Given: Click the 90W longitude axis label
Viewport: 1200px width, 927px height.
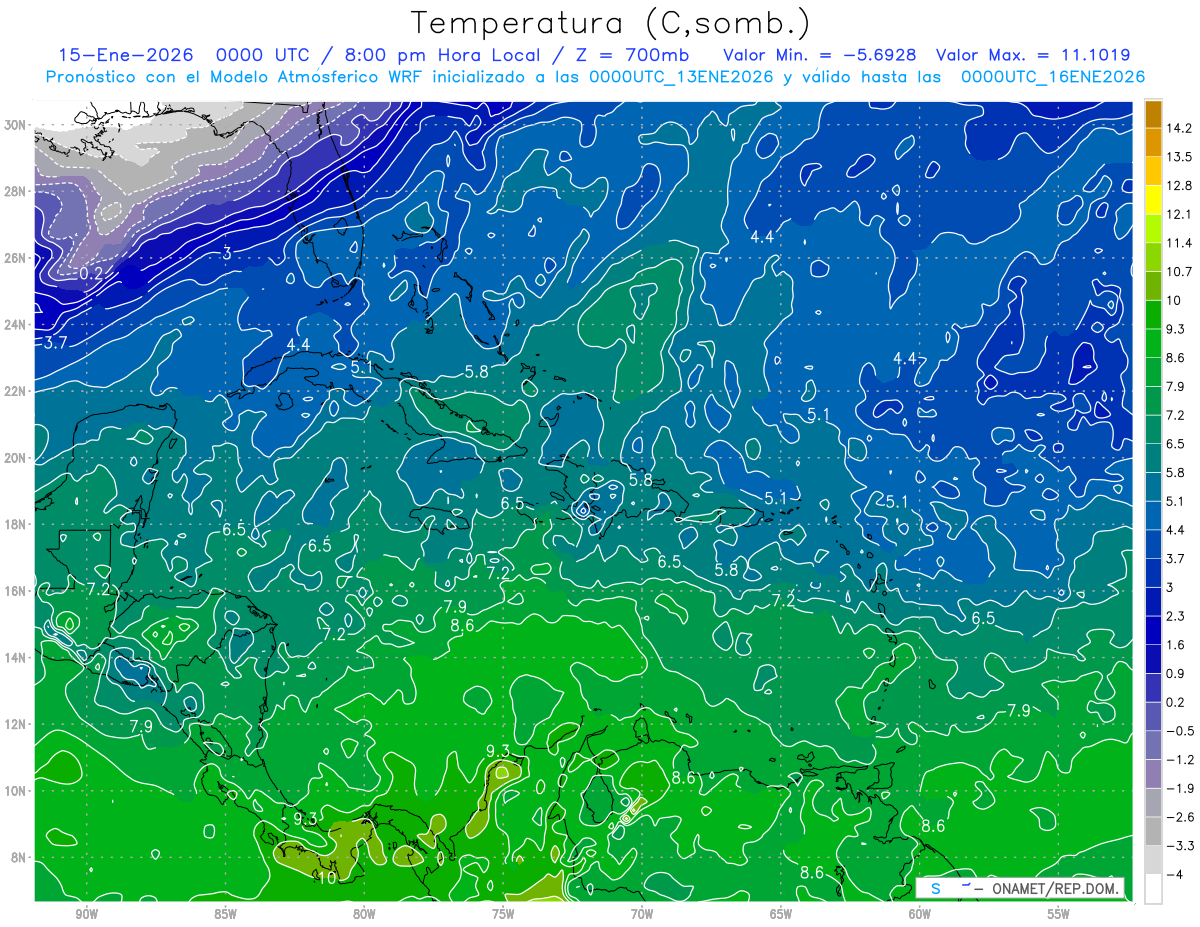Looking at the screenshot, I should 87,914.
